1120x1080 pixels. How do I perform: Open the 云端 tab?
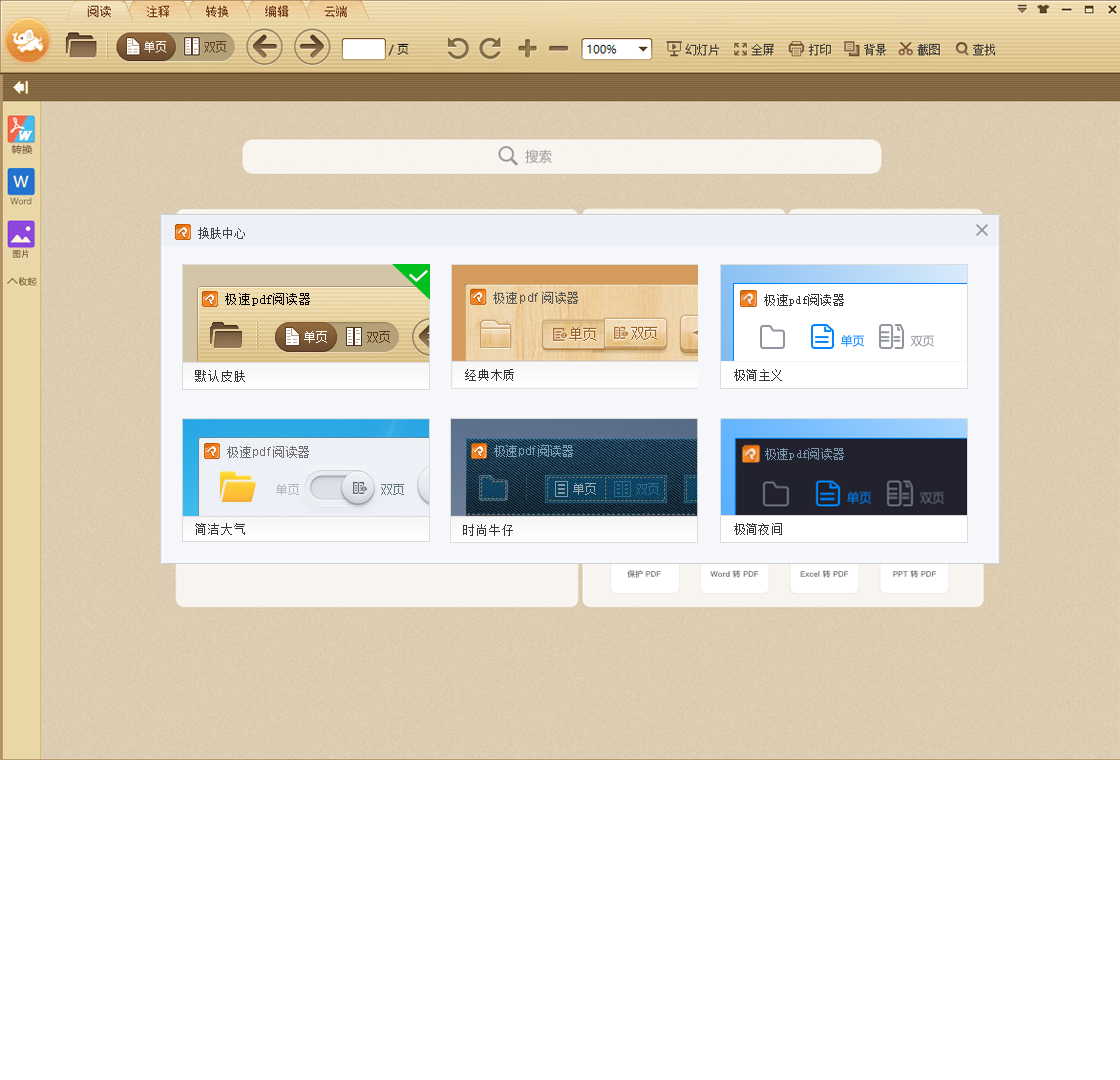click(336, 11)
